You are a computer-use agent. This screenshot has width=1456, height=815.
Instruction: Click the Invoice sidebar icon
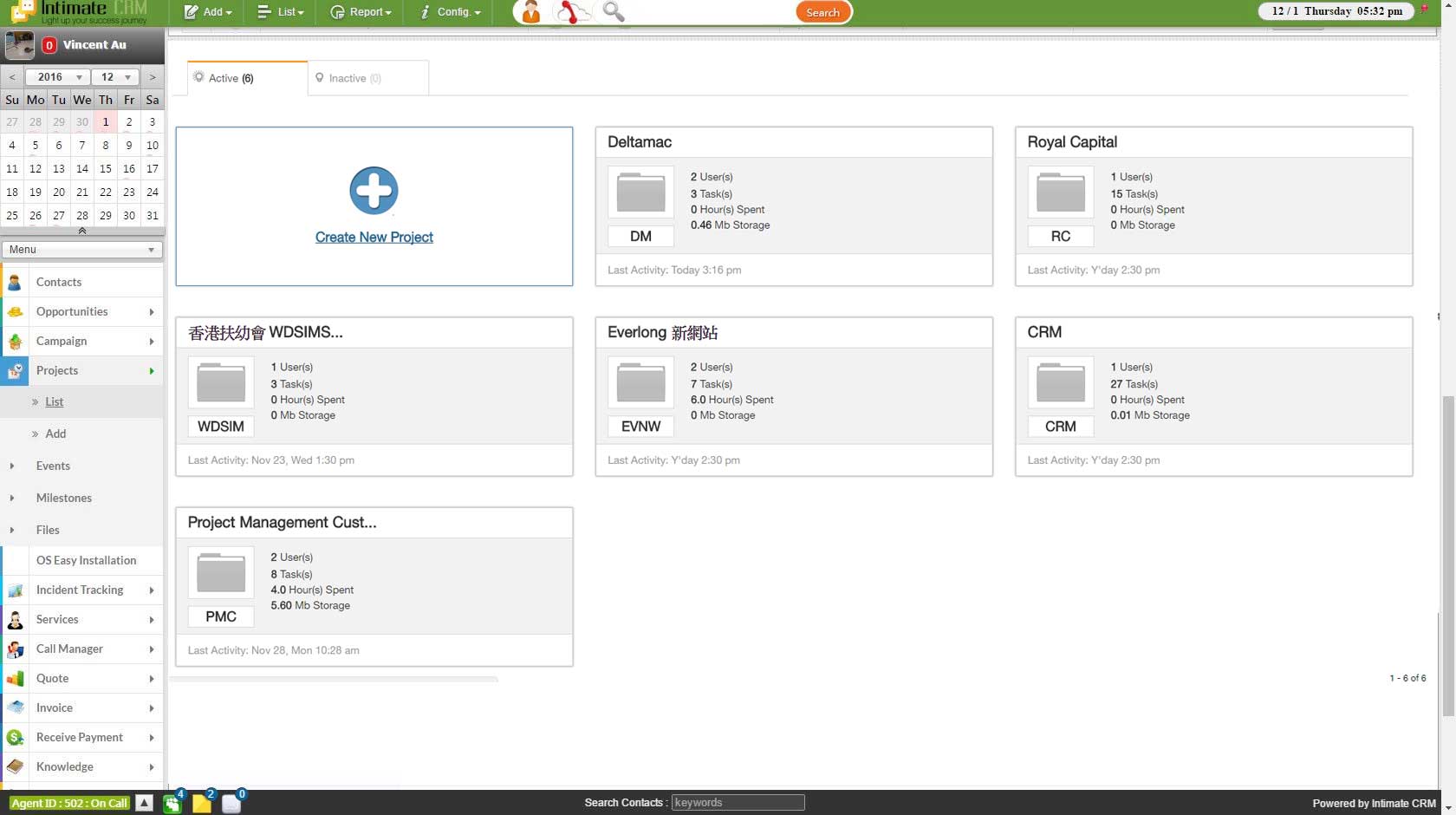coord(15,708)
